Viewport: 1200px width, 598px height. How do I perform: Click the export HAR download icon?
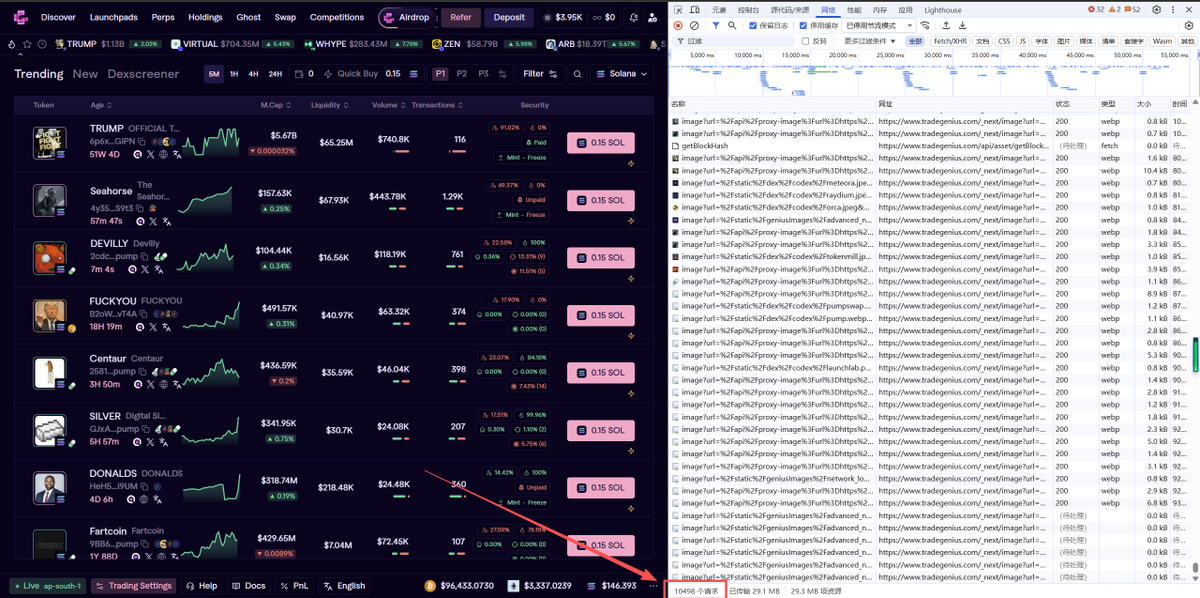(961, 25)
